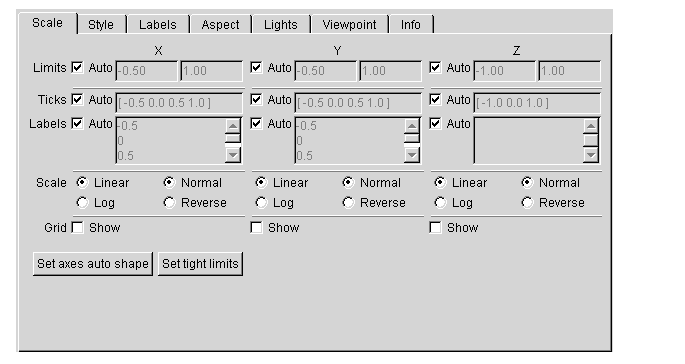Click the X labels scrollbar thumb
This screenshot has height=364, width=685.
(233, 139)
